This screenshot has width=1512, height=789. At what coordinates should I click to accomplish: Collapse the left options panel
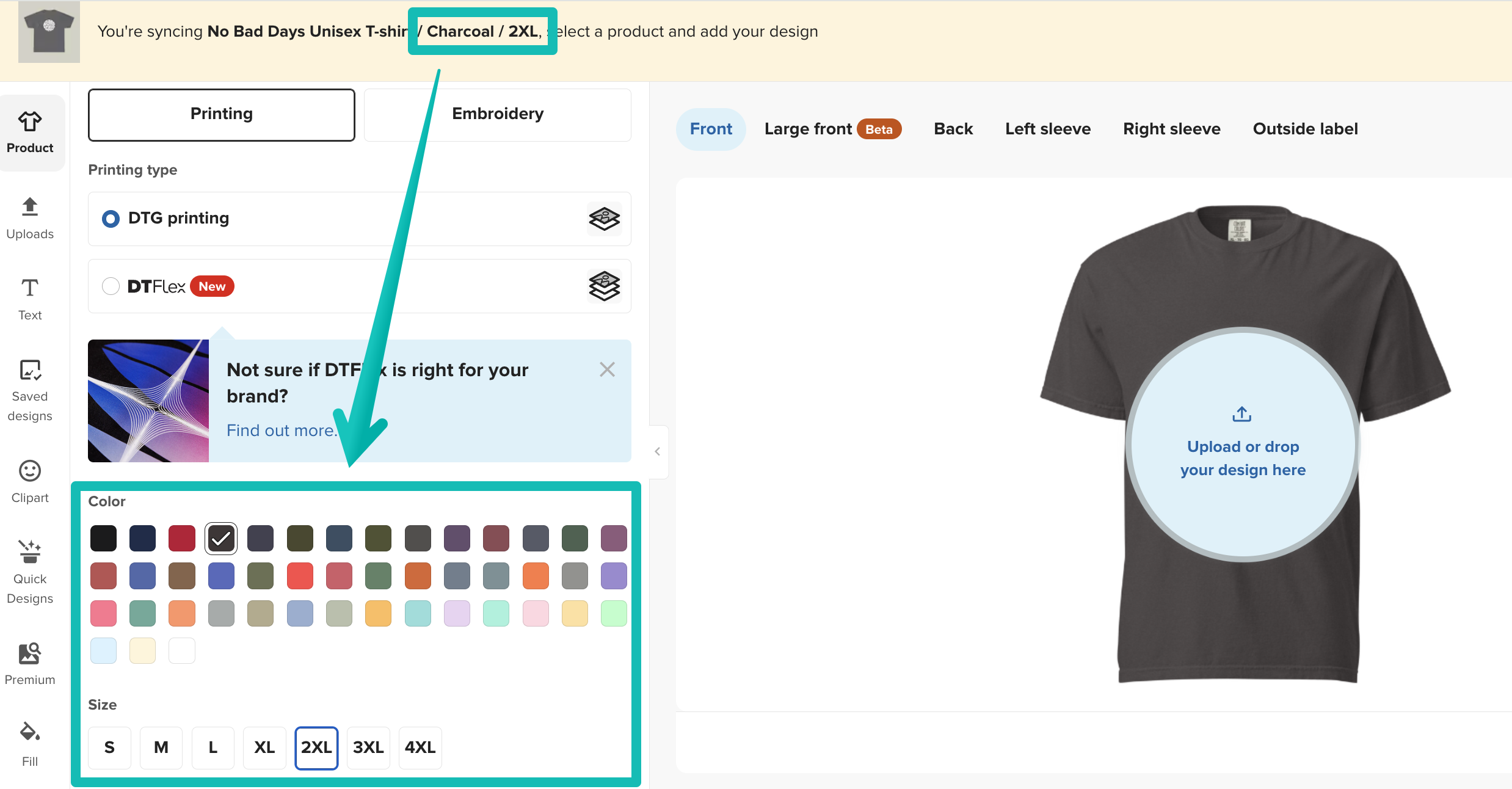point(658,451)
